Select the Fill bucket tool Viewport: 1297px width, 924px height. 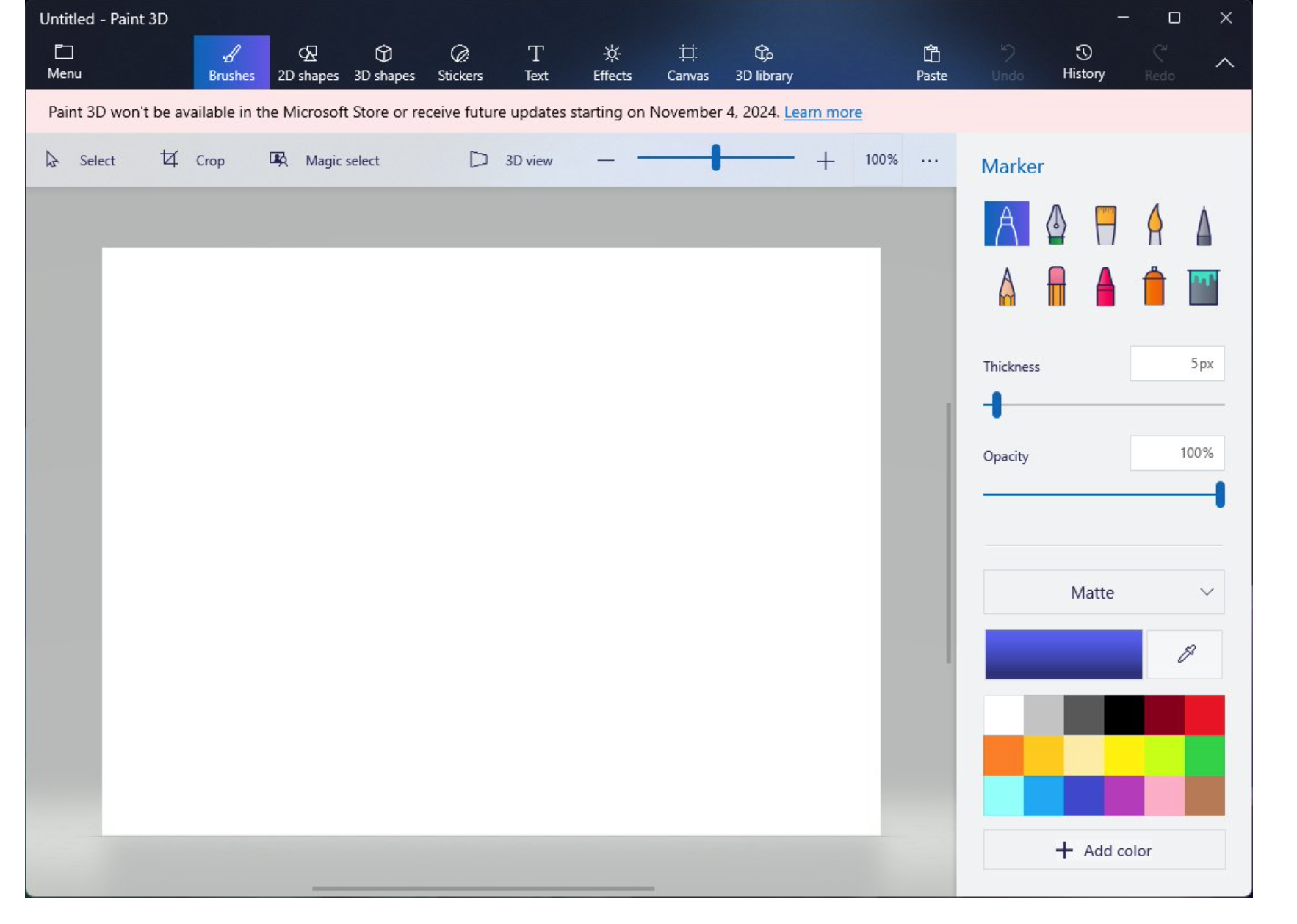1203,286
